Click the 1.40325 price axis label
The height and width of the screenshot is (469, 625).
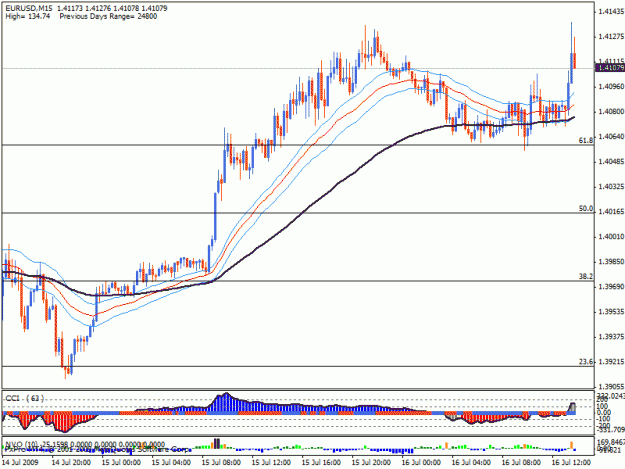coord(611,186)
